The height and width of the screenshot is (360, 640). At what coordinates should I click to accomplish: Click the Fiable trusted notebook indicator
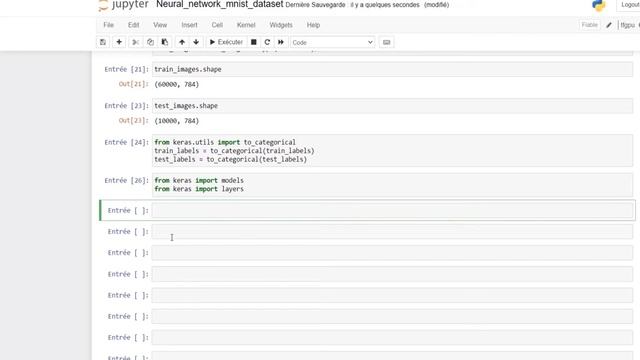point(589,25)
